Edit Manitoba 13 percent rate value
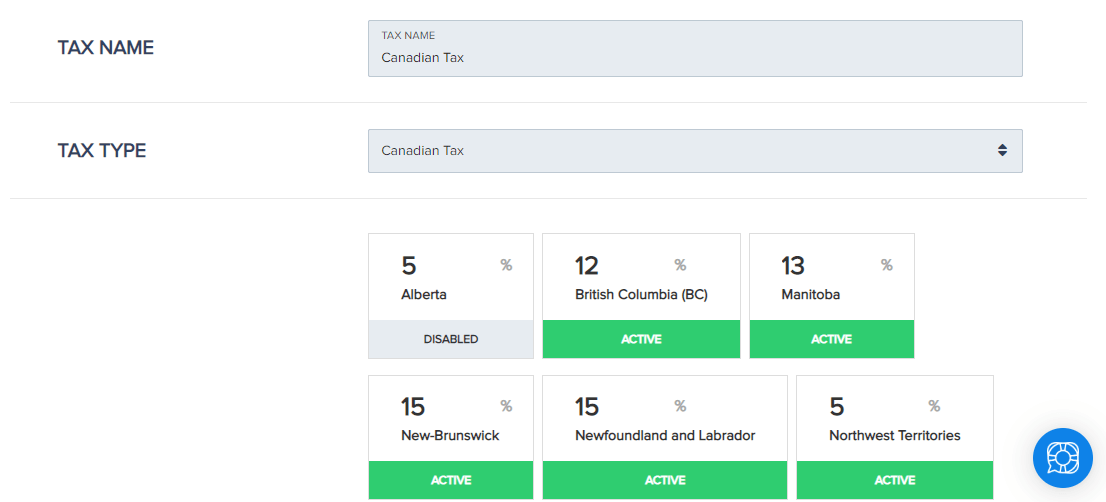 coord(793,266)
